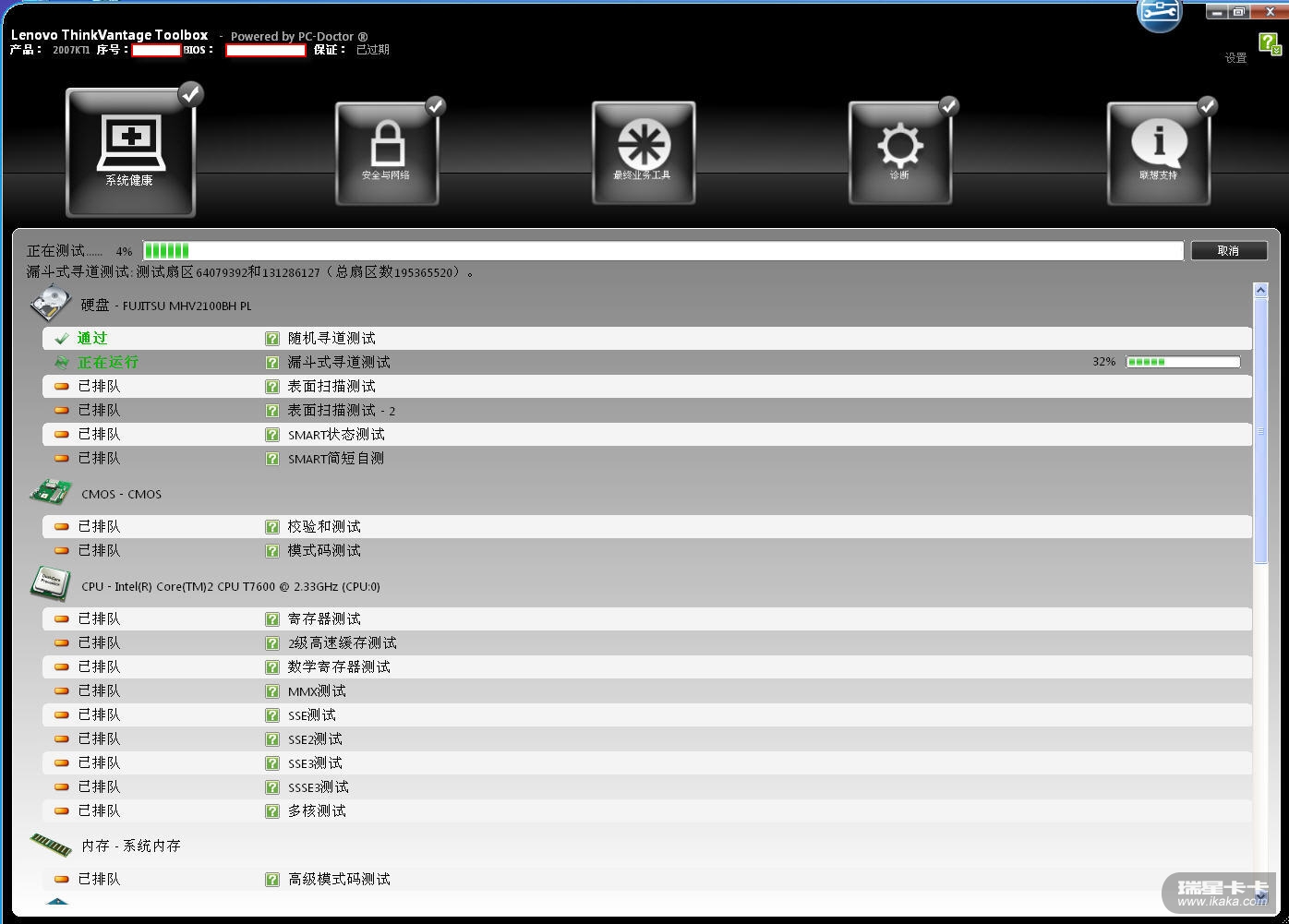Open help for 随机寻道测试

272,339
